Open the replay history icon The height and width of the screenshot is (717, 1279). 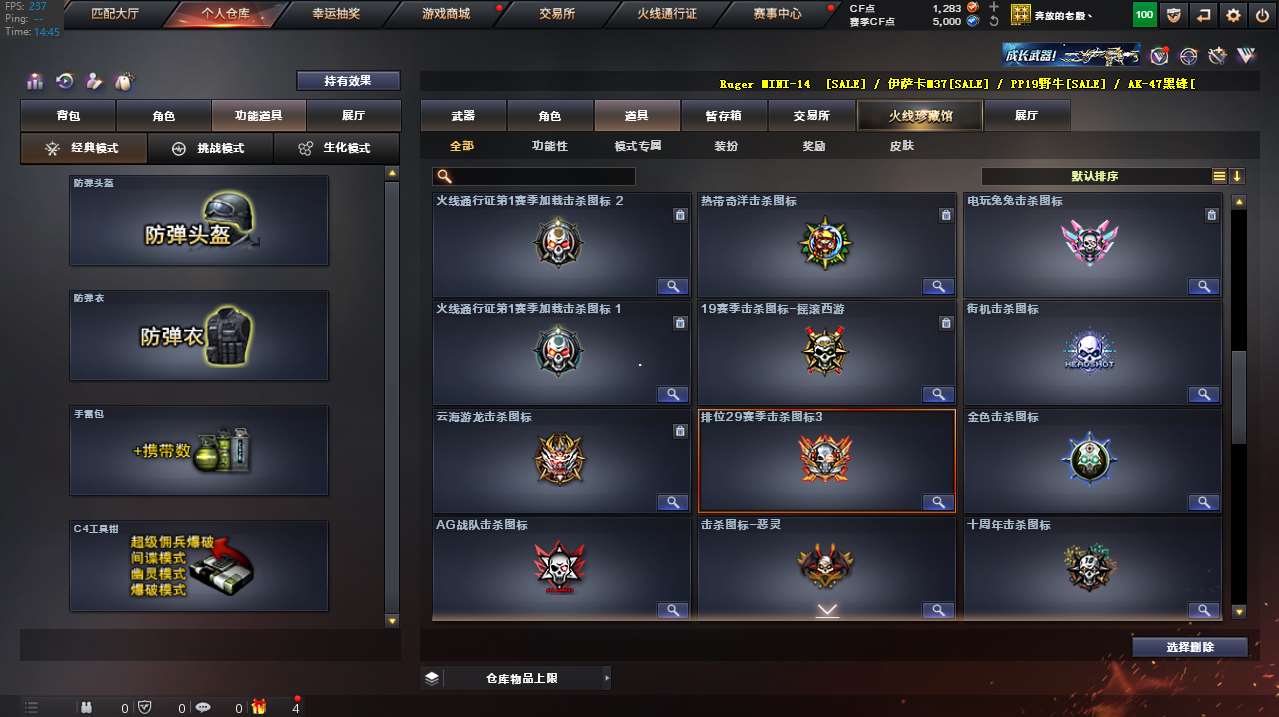pos(65,82)
